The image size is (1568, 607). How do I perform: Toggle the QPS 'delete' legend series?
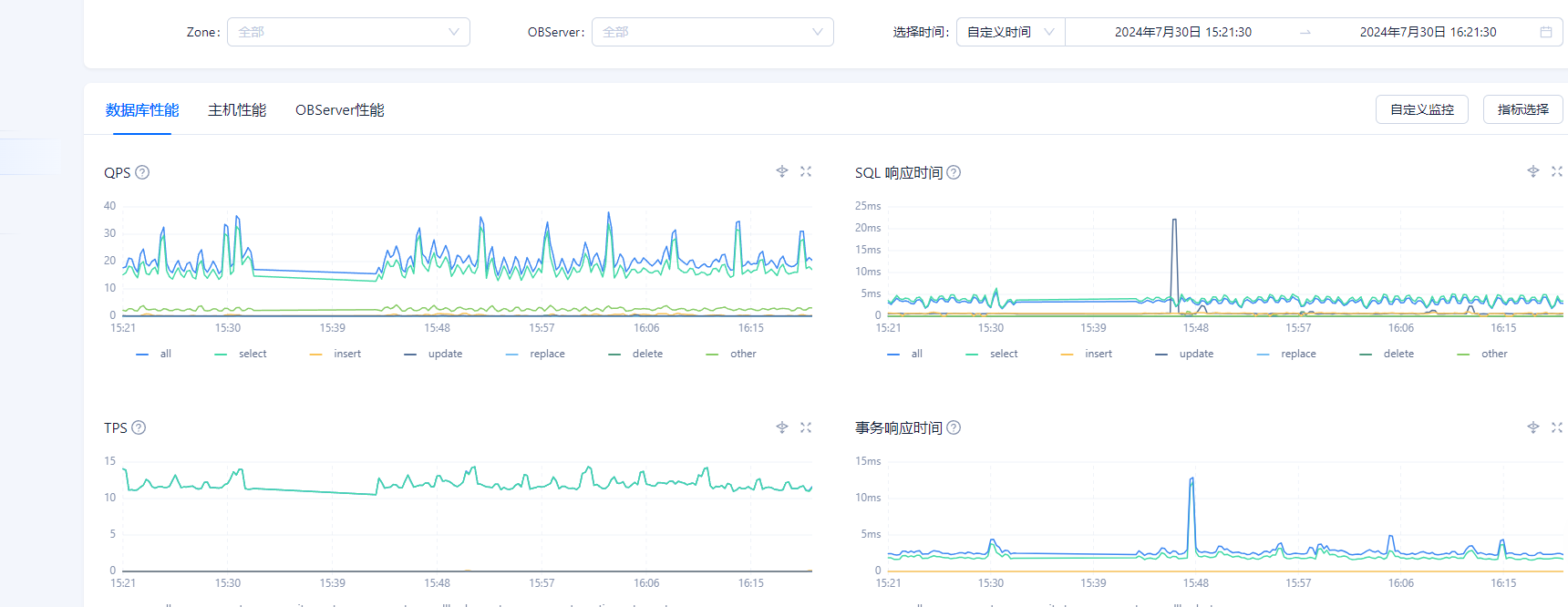point(635,354)
